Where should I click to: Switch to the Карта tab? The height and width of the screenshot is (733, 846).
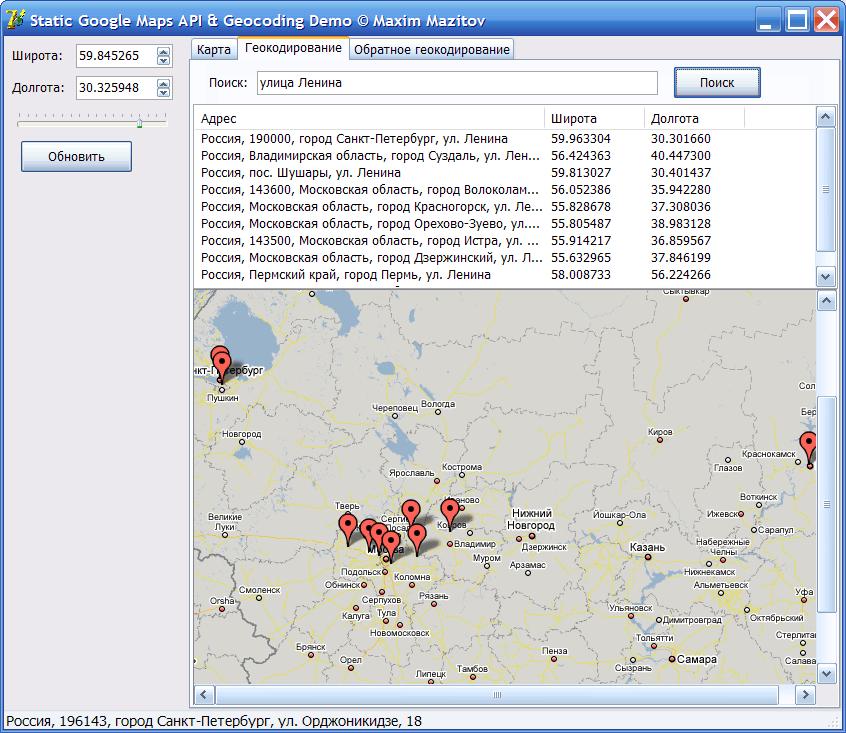pos(214,50)
